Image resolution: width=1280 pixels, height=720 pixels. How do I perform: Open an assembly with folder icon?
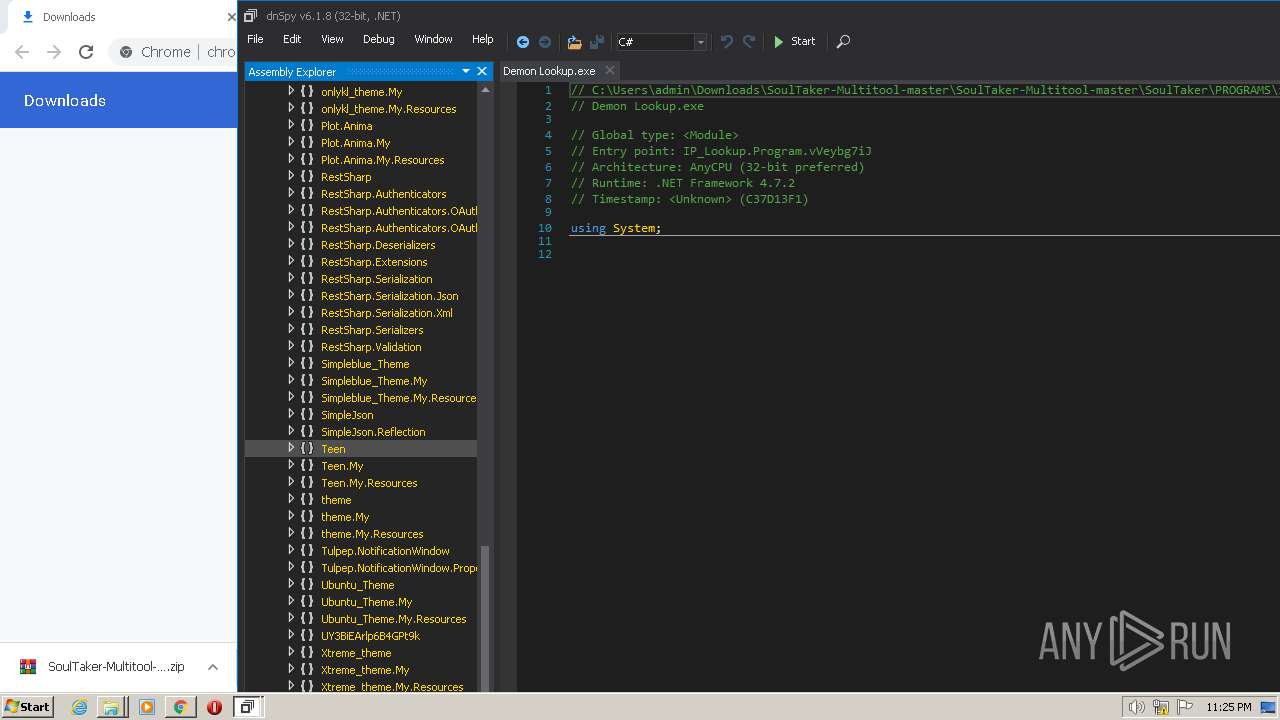(574, 42)
